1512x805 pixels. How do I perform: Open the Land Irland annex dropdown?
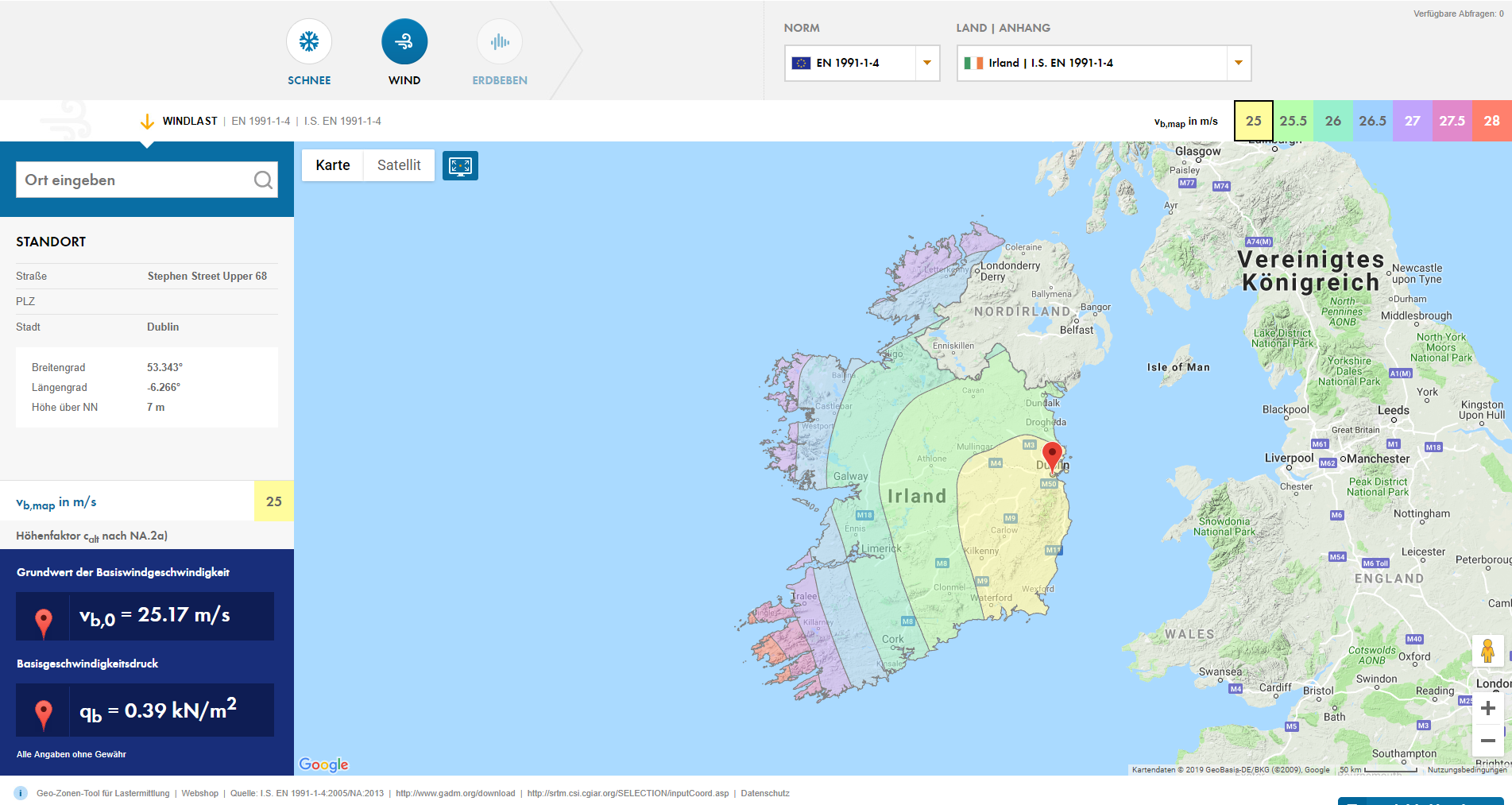click(1104, 63)
